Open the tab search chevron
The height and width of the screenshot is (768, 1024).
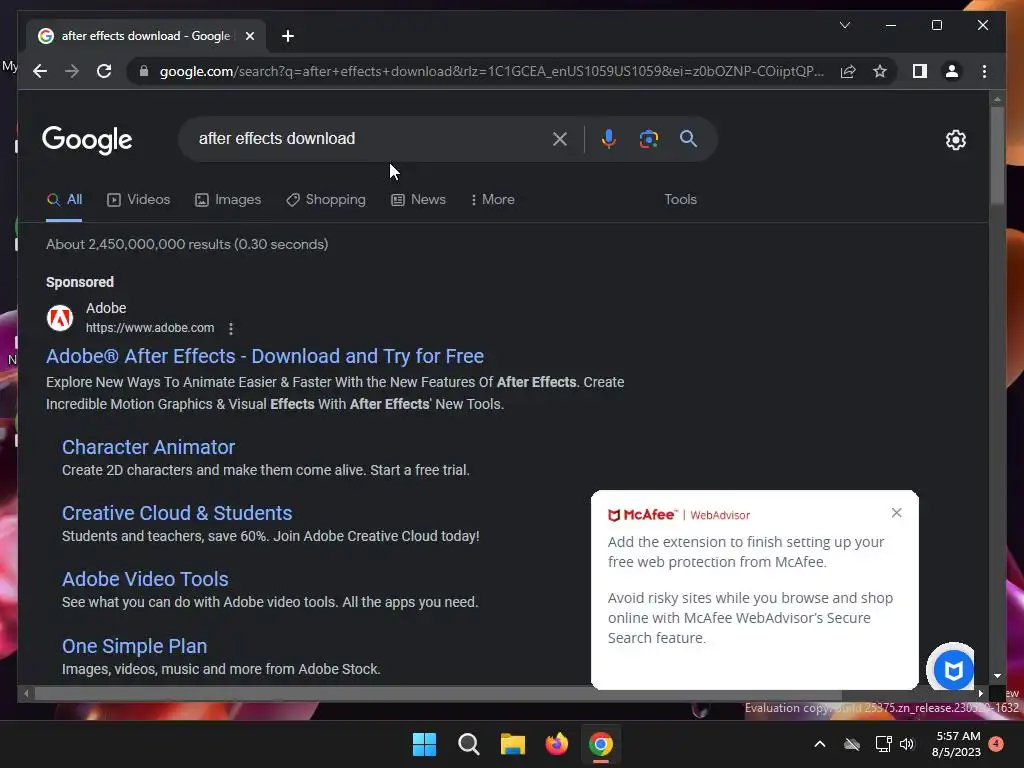tap(844, 25)
